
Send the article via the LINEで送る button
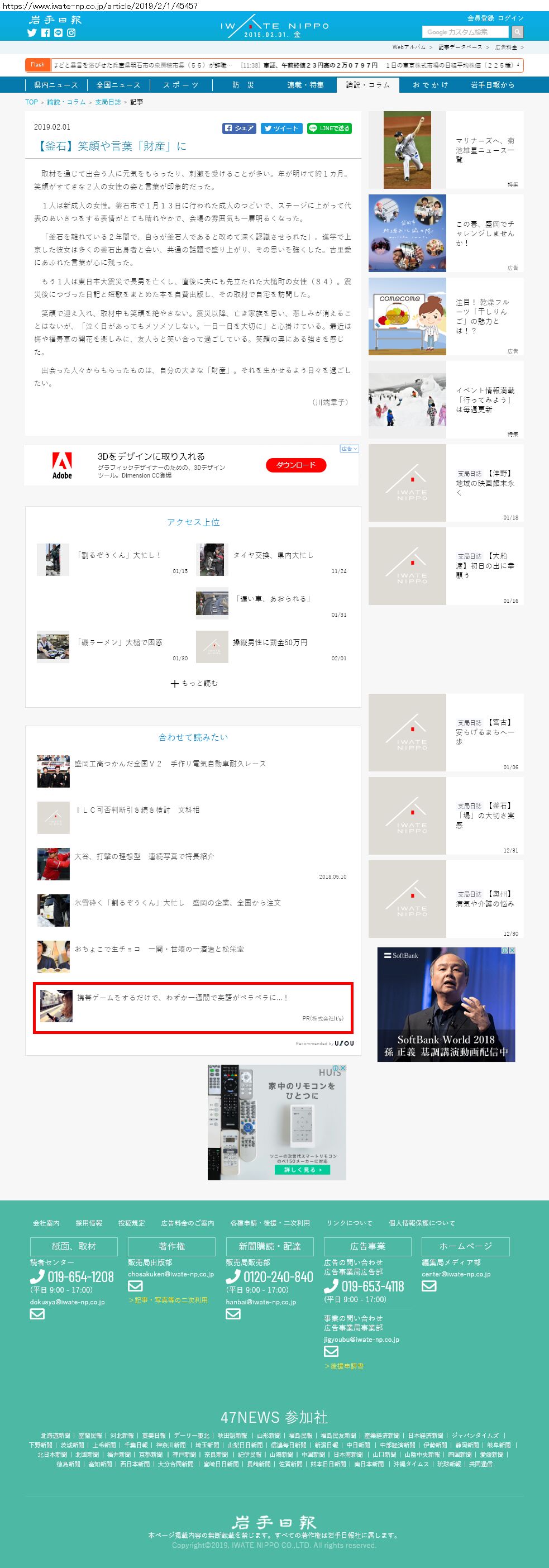pyautogui.click(x=330, y=128)
